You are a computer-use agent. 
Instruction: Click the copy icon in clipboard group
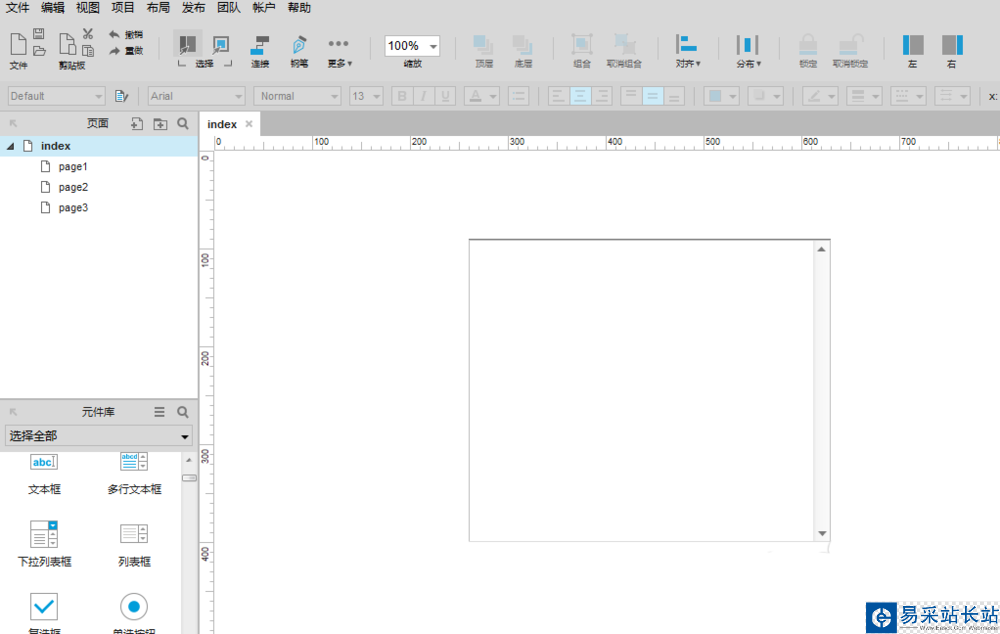coord(88,50)
